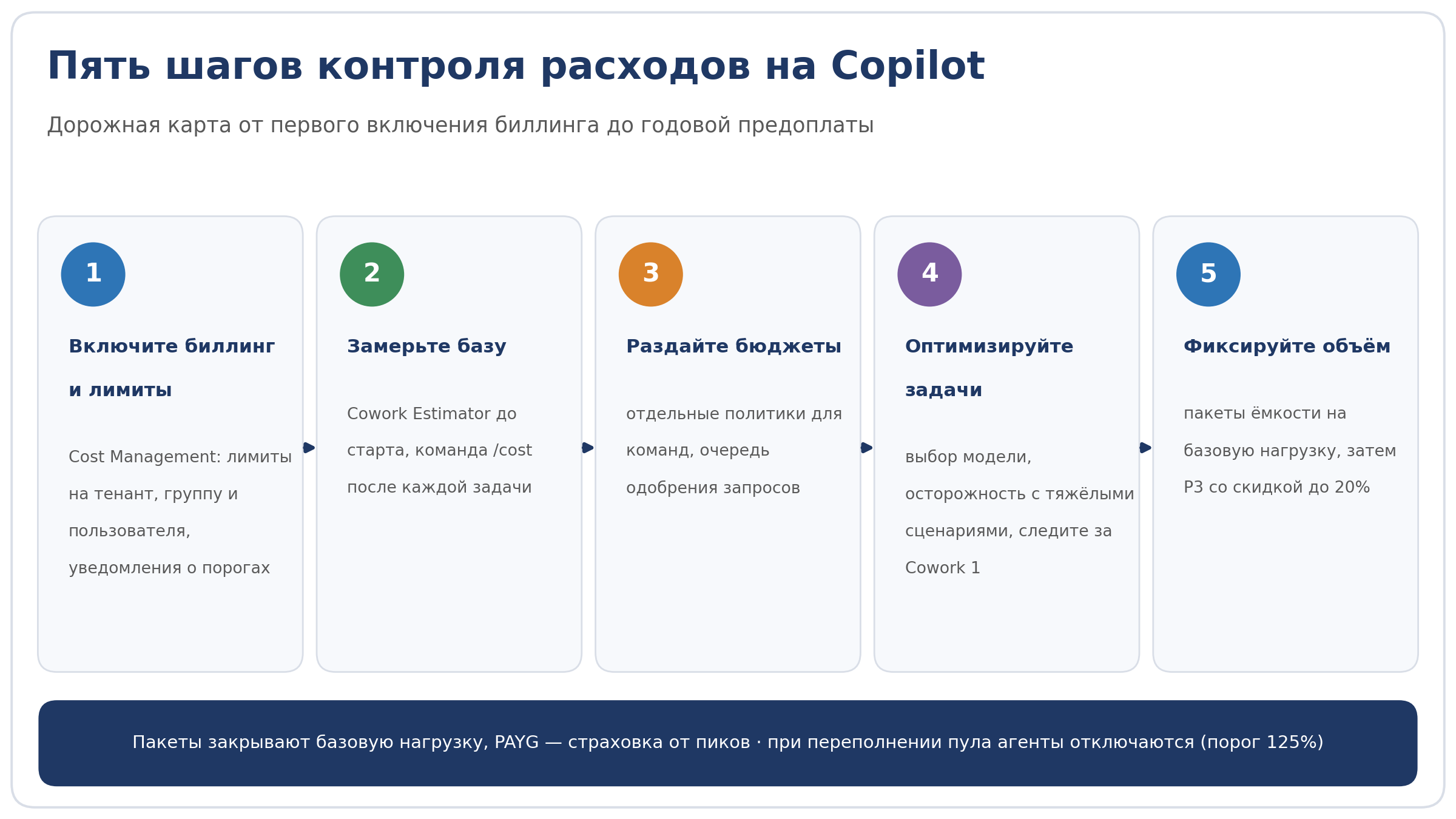The image size is (1456, 819).
Task: Click the line 'на тенант, группу и'
Action: (x=153, y=494)
